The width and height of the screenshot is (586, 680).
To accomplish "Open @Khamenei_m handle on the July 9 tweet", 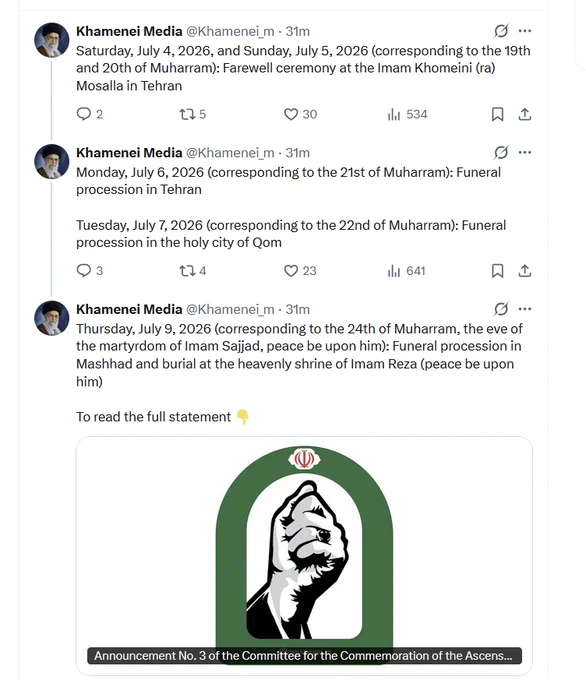I will pyautogui.click(x=230, y=309).
